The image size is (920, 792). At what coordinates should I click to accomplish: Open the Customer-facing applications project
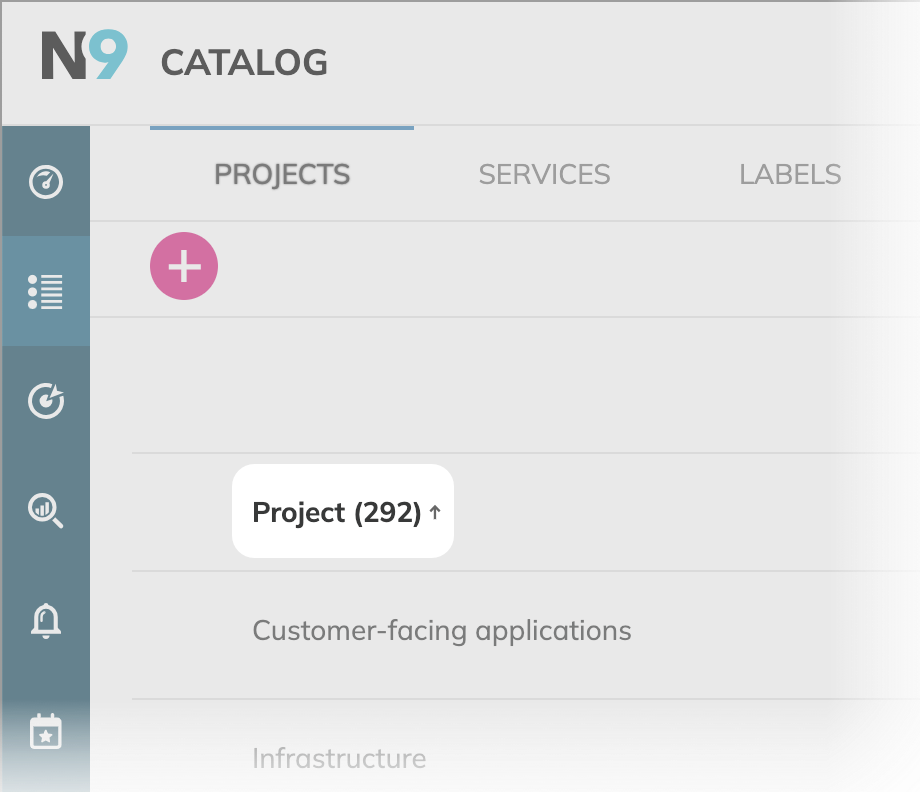point(441,631)
